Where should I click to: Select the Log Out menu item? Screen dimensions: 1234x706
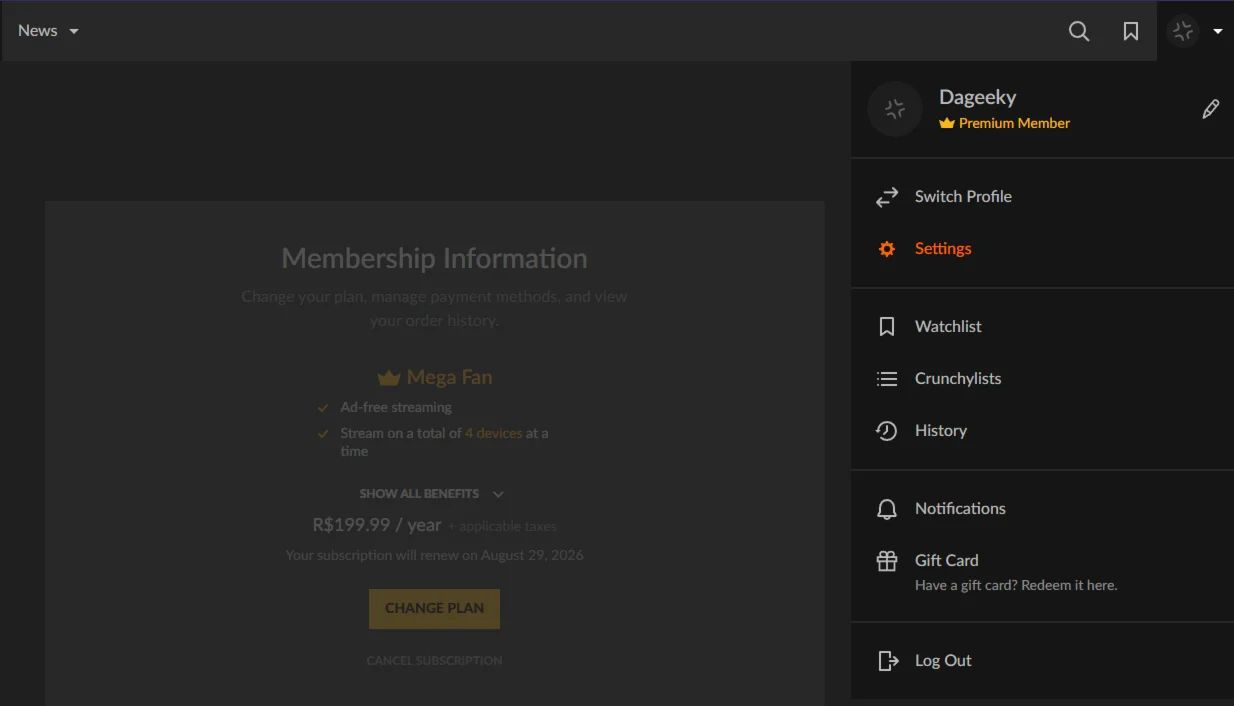click(x=943, y=661)
